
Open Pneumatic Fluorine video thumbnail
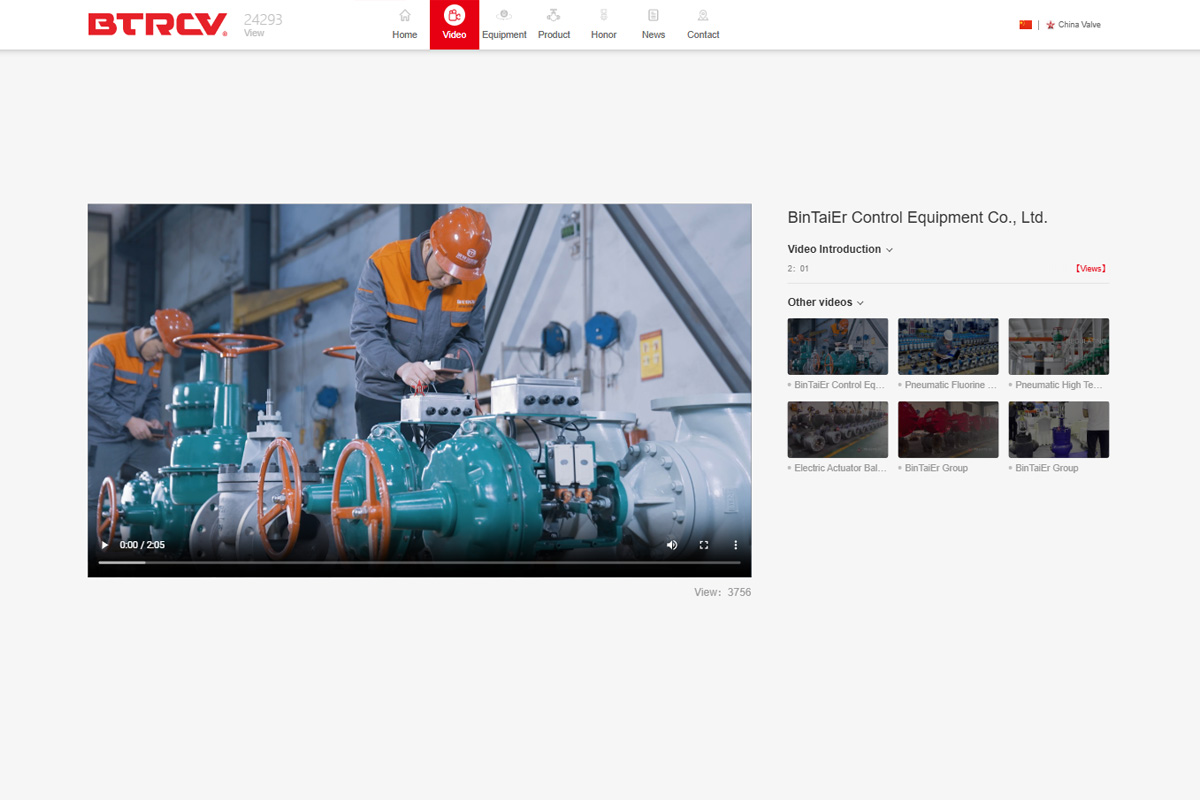point(948,346)
